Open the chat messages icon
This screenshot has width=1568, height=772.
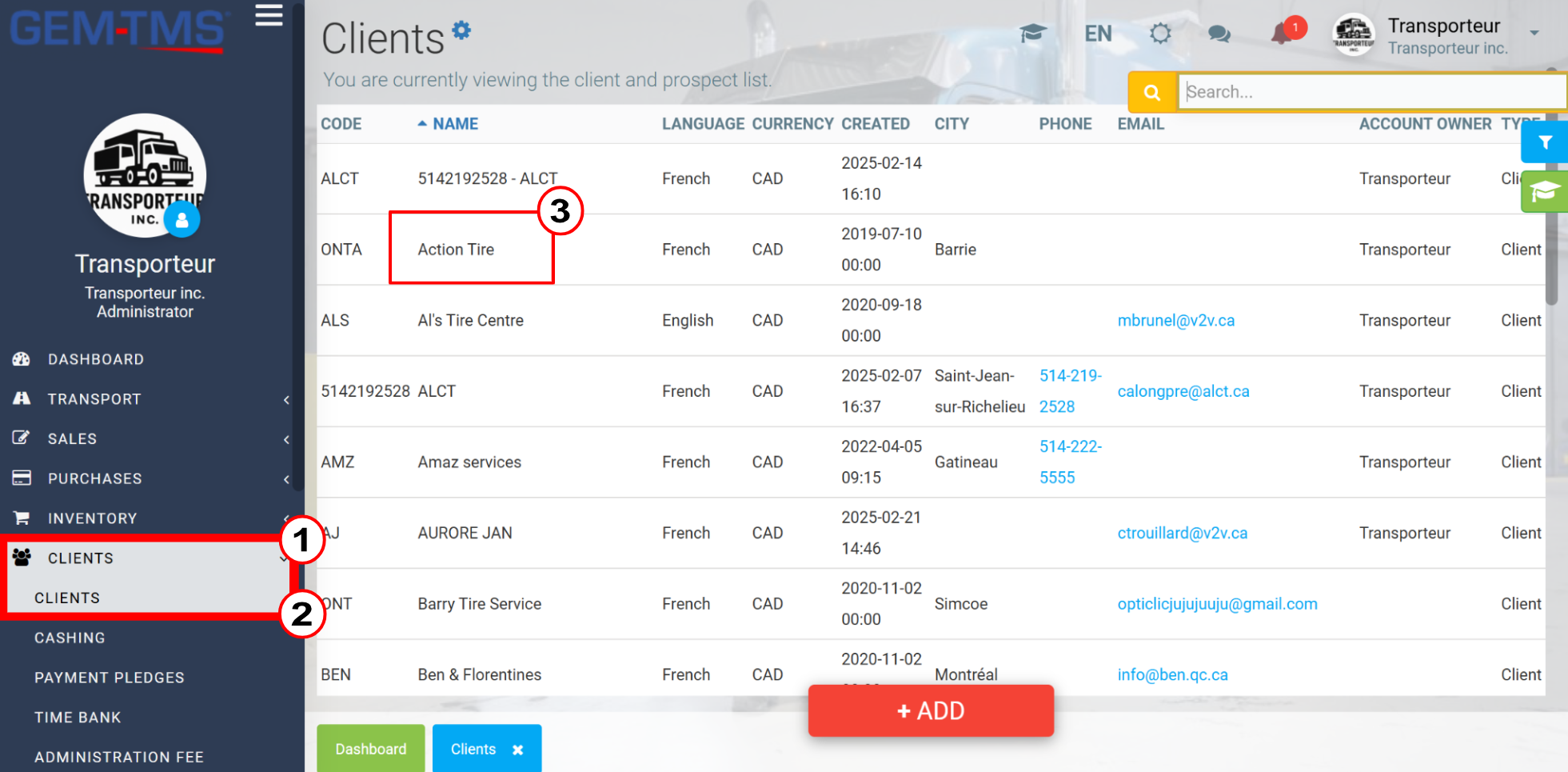coord(1219,34)
